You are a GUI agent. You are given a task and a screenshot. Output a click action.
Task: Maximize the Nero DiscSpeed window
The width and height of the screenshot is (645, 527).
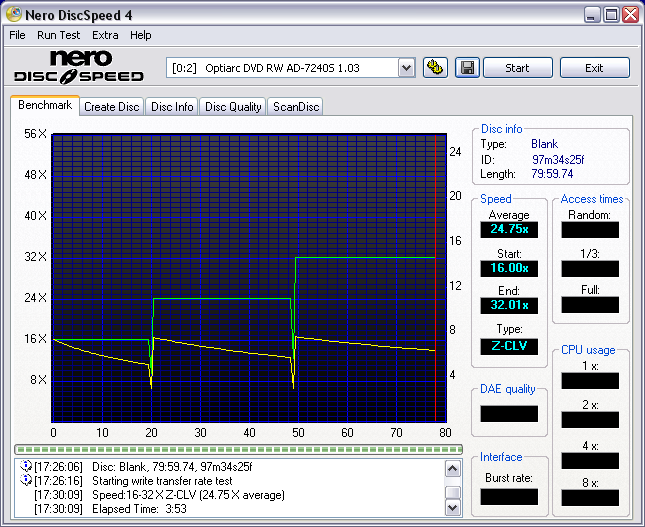click(x=611, y=15)
